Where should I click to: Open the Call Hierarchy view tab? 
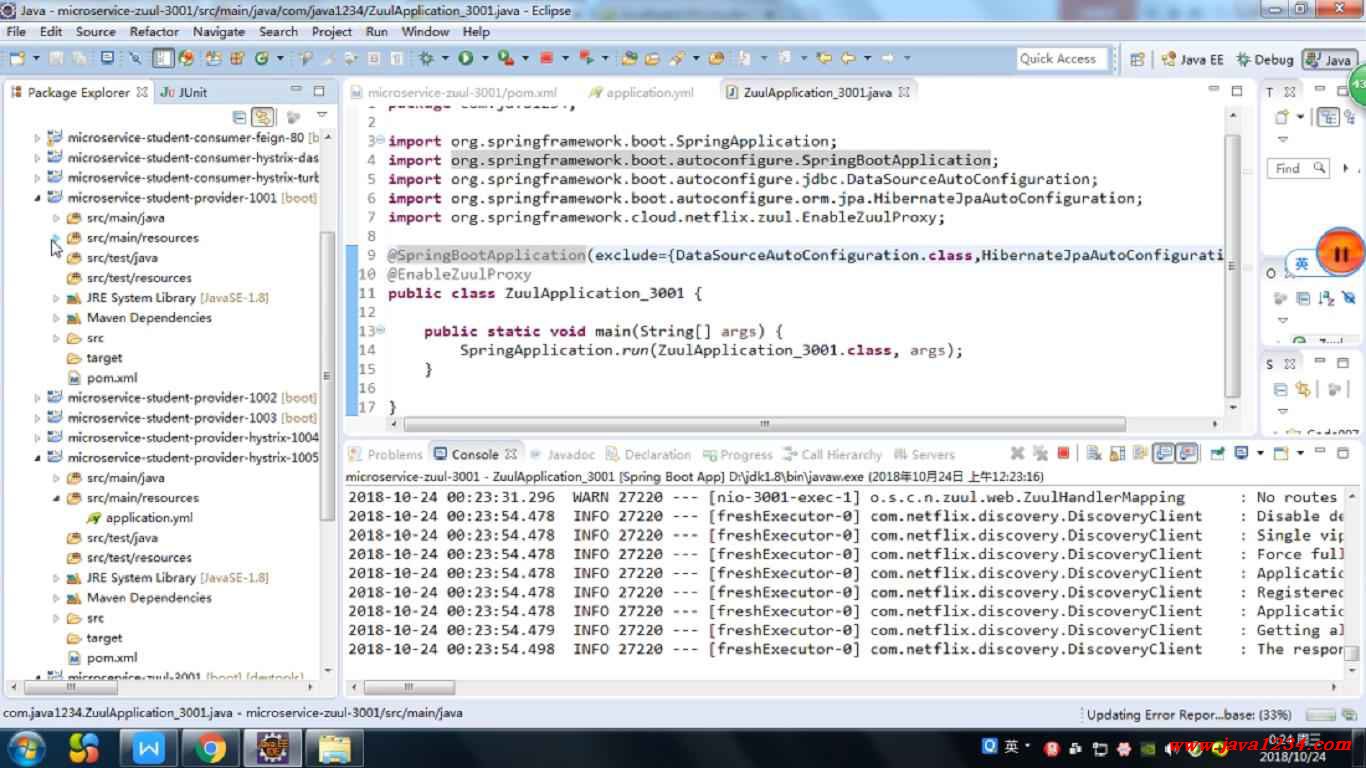(832, 454)
